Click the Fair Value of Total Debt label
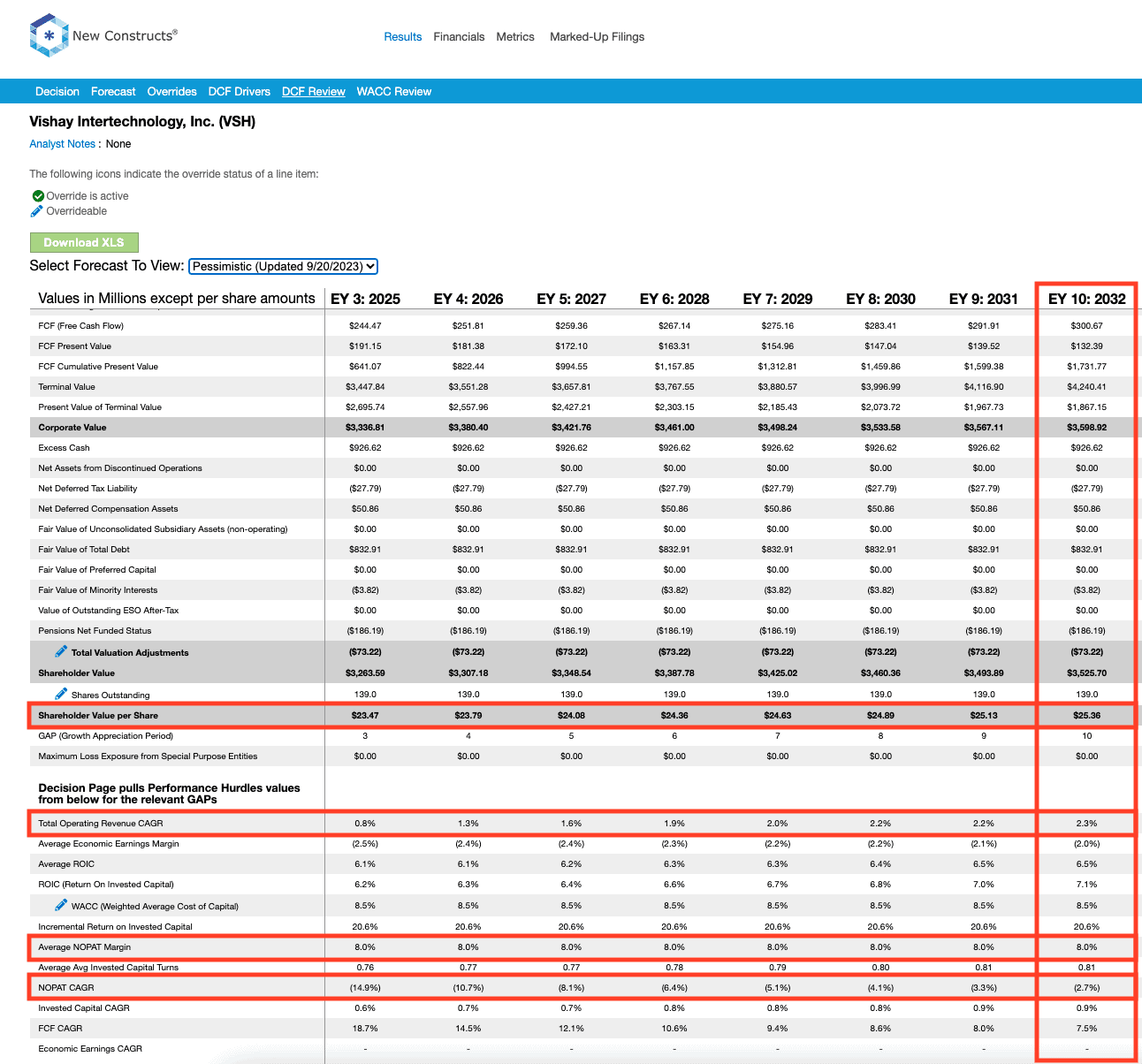 (x=84, y=550)
